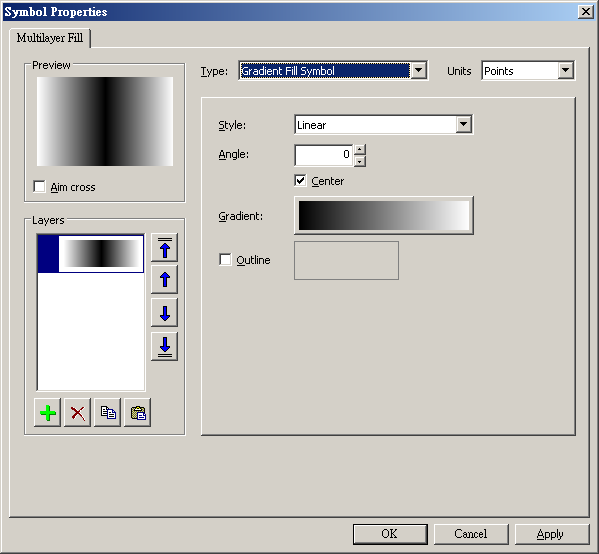599x554 pixels.
Task: Open the Type dropdown for Gradient Fill Symbol
Action: pos(419,70)
